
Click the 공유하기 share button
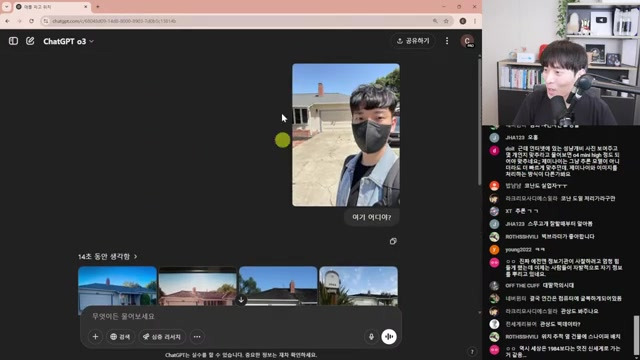point(413,41)
